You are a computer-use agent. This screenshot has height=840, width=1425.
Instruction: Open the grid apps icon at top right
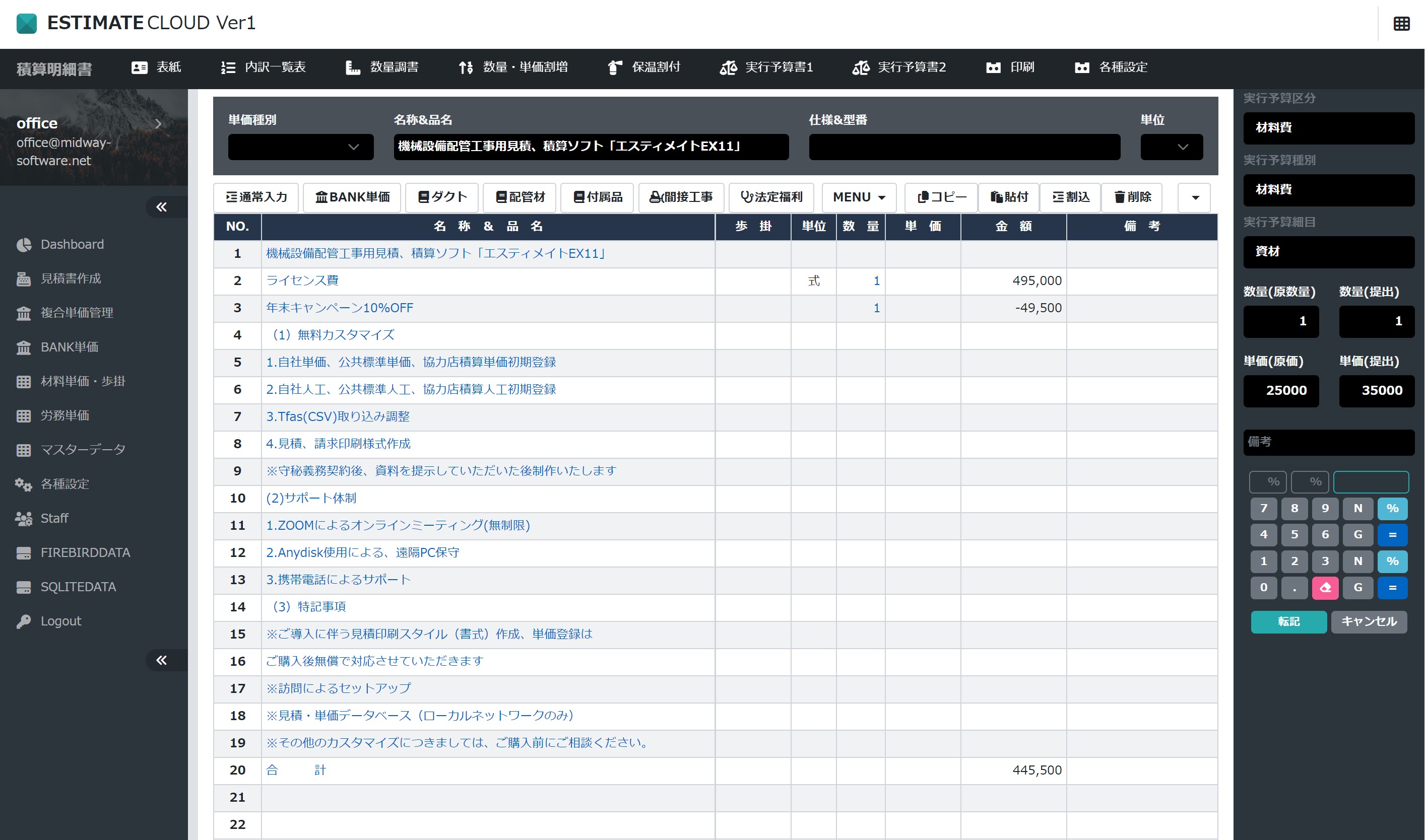pos(1401,24)
